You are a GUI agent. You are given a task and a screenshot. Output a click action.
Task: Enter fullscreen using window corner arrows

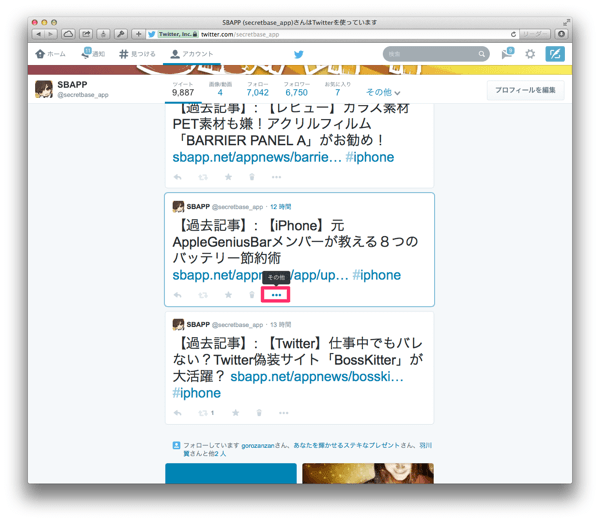coord(566,23)
